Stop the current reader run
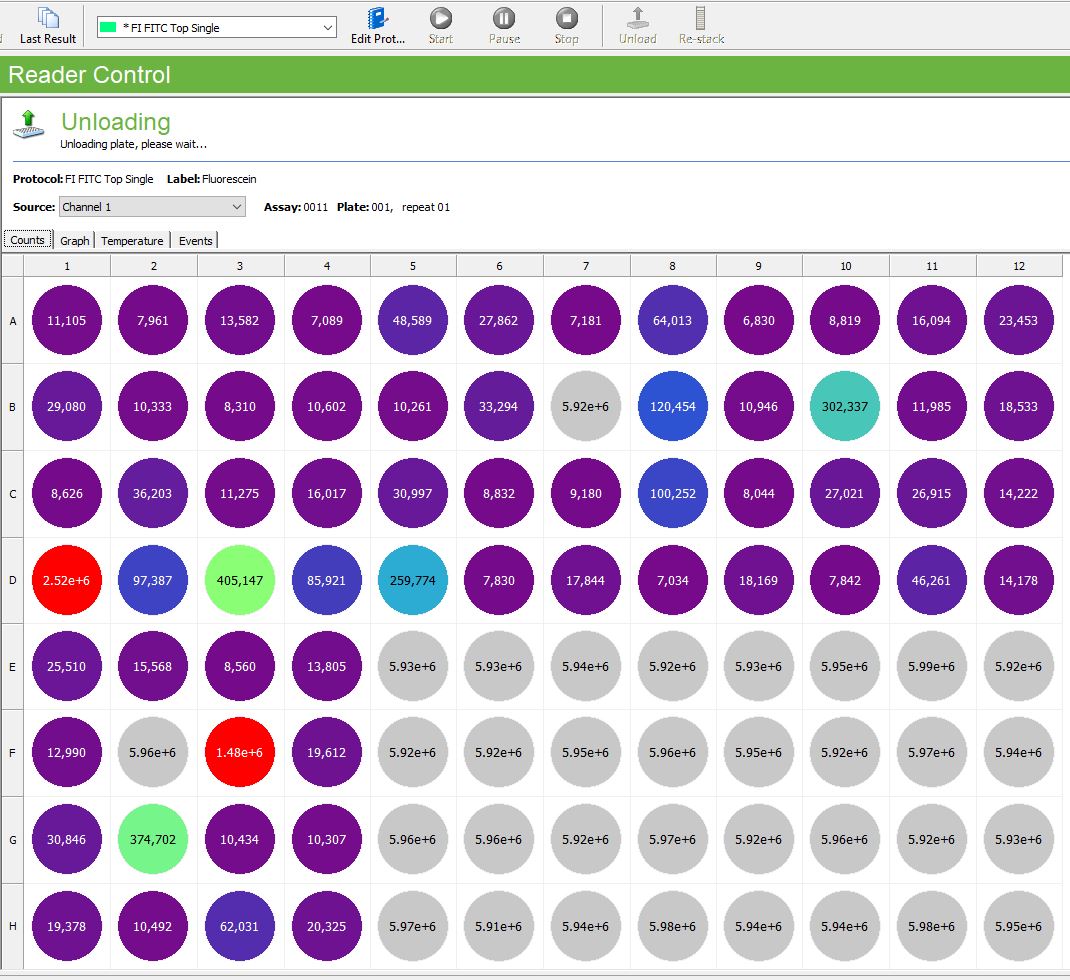 [x=566, y=25]
